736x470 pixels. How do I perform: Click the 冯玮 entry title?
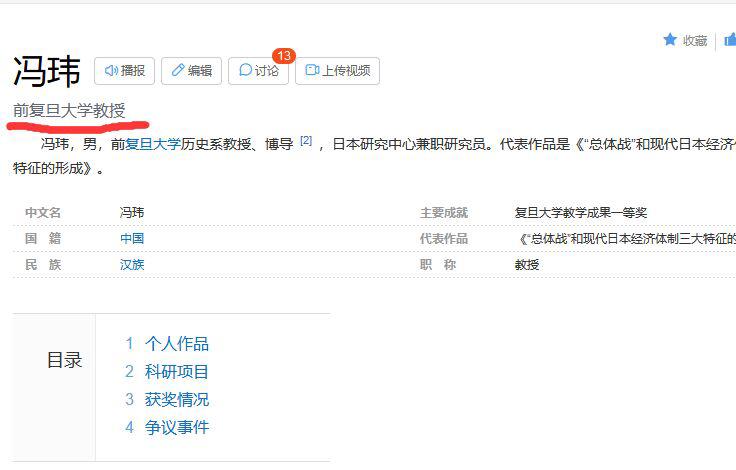tap(47, 72)
